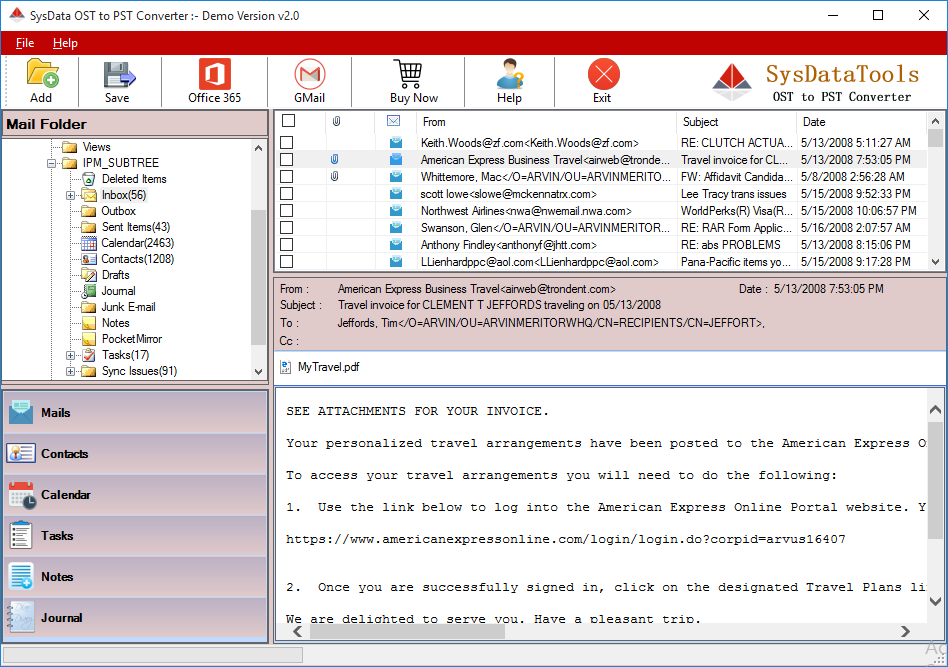The image size is (948, 667).
Task: Click the mail folder tree scrollbar thumb
Action: [259, 277]
